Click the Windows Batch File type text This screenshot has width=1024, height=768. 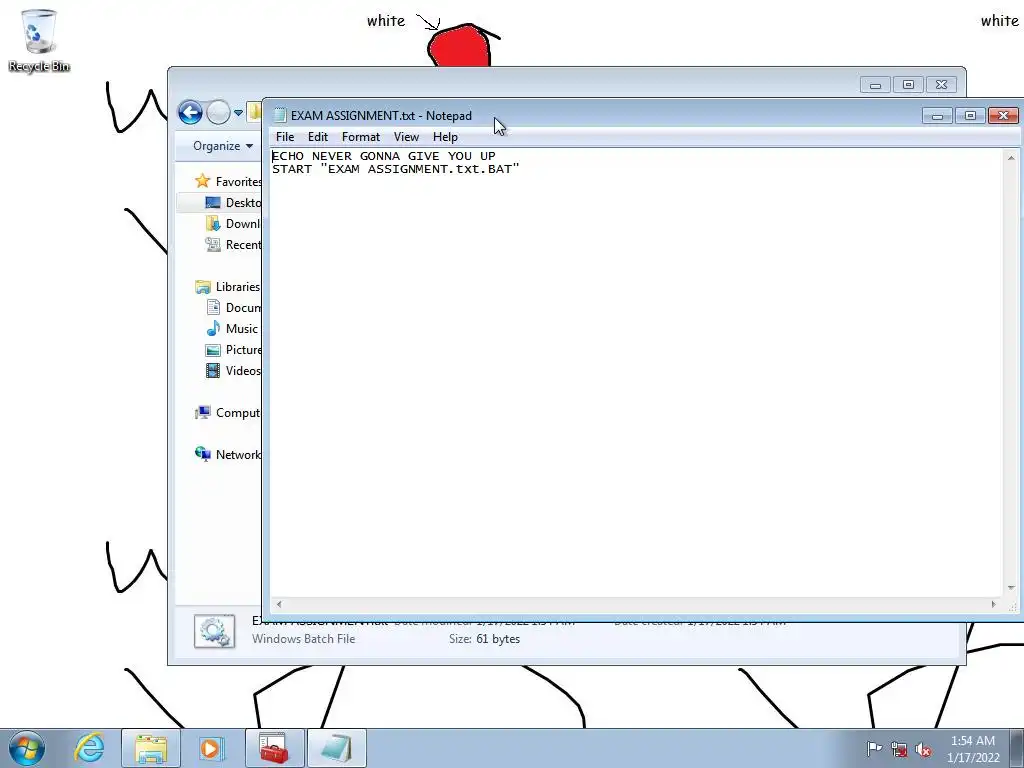tap(304, 639)
